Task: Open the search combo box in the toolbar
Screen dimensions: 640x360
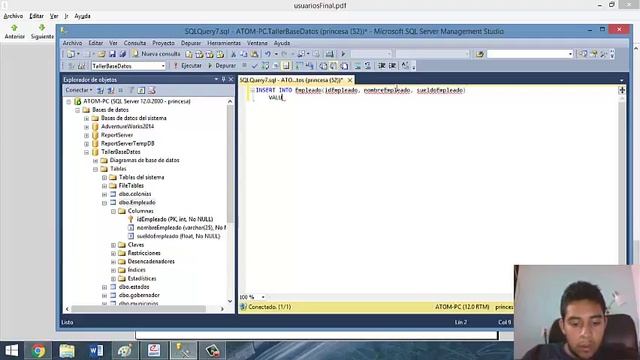Action: click(530, 54)
